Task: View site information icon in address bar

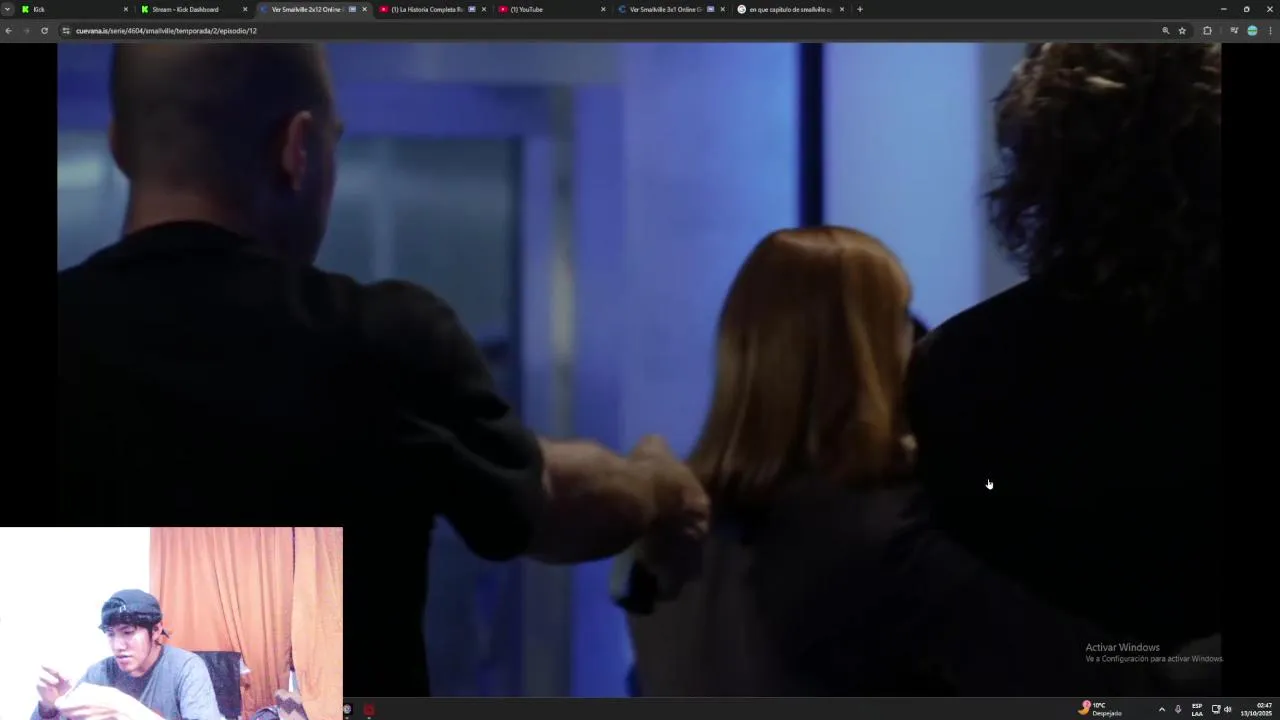Action: click(66, 31)
